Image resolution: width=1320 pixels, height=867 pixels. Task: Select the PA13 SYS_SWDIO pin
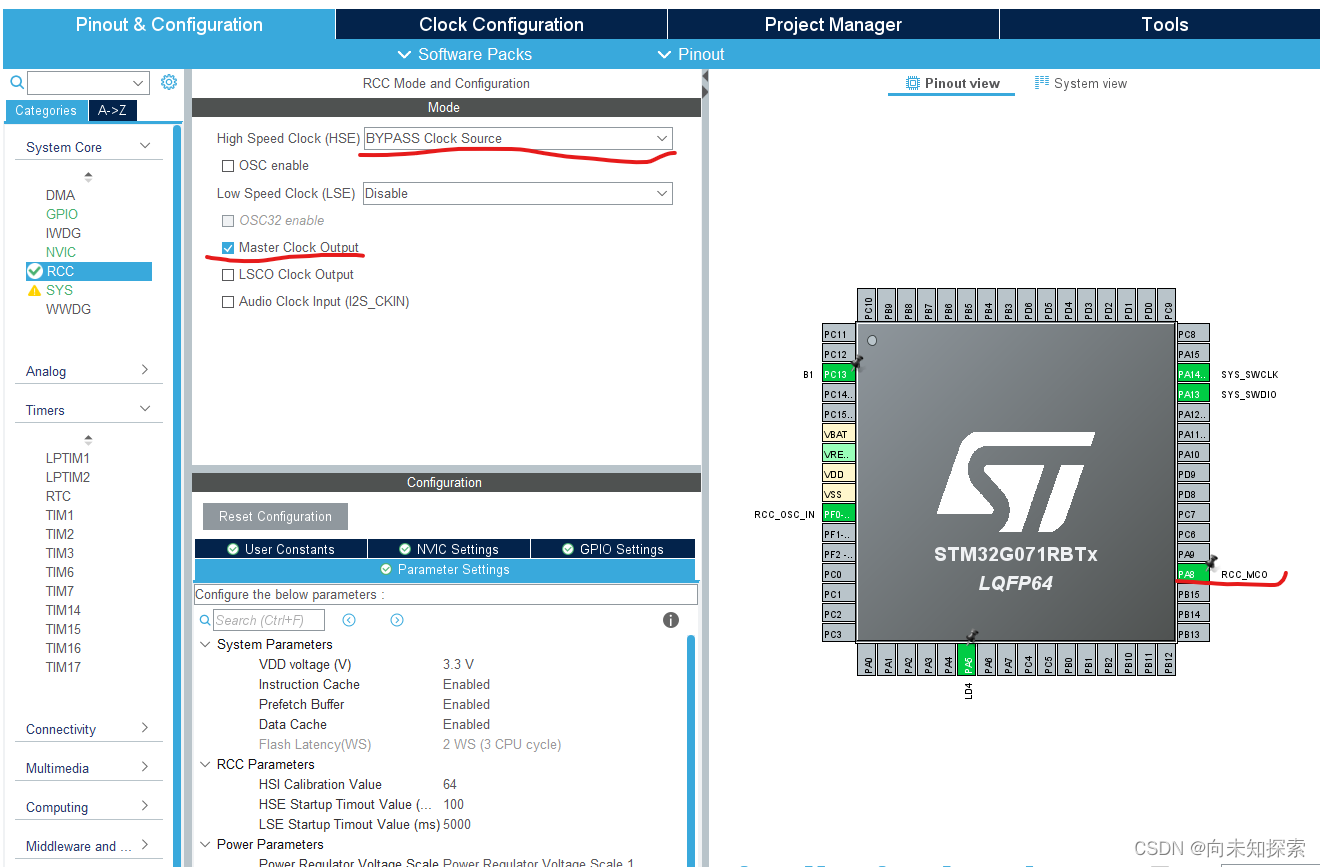click(1193, 394)
